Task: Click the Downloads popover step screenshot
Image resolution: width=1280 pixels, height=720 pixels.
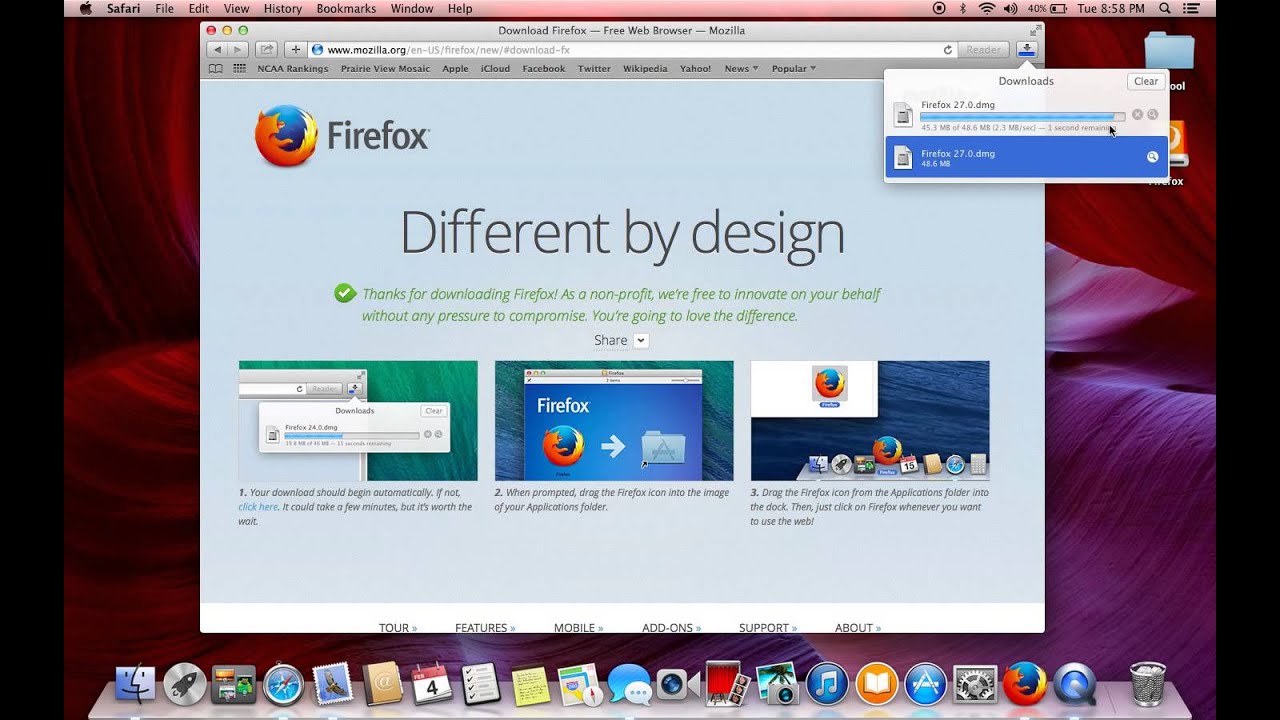Action: coord(358,421)
